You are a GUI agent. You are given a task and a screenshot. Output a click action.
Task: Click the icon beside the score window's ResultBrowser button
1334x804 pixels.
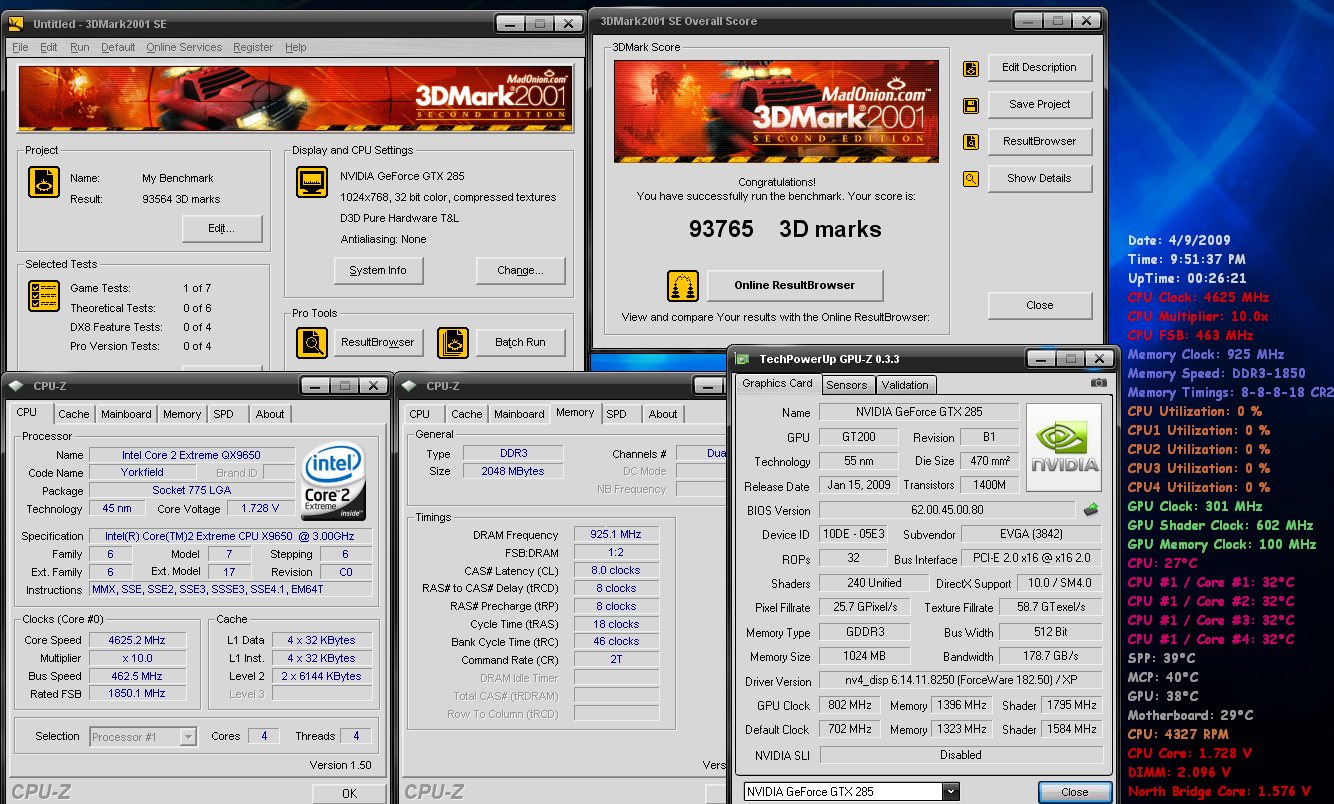pos(970,142)
